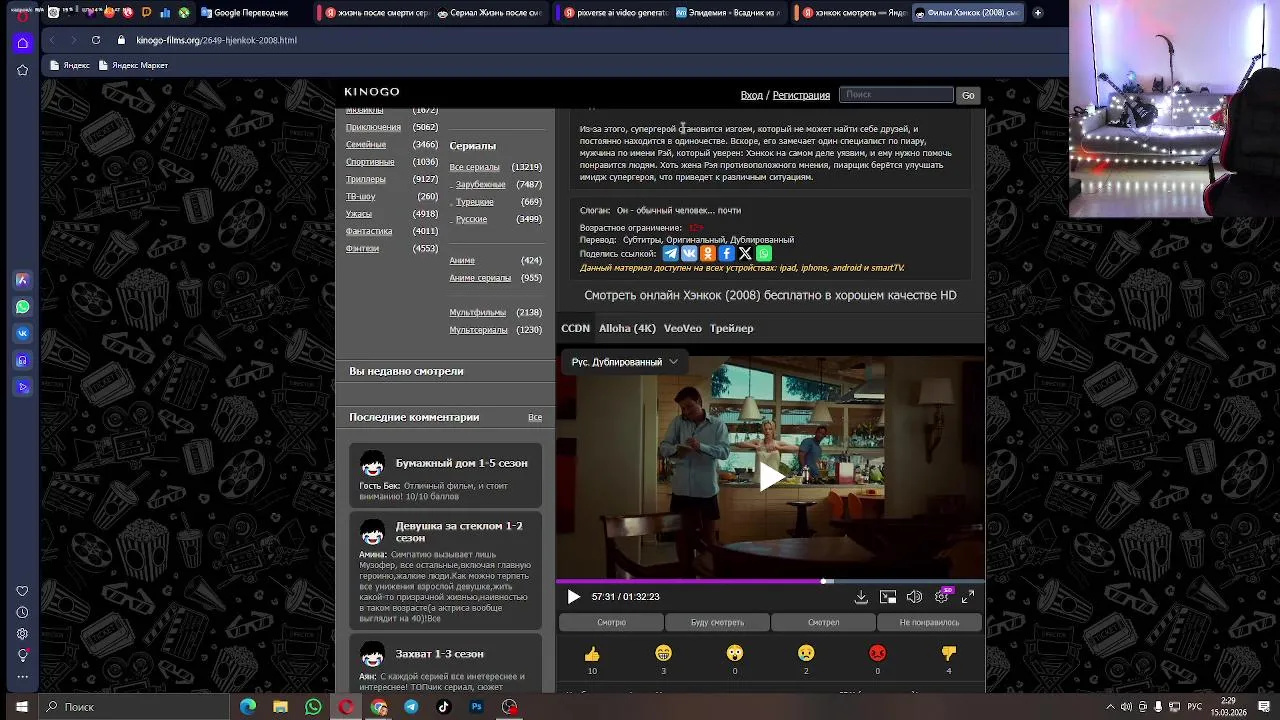Open Windows Start menu

[x=21, y=707]
